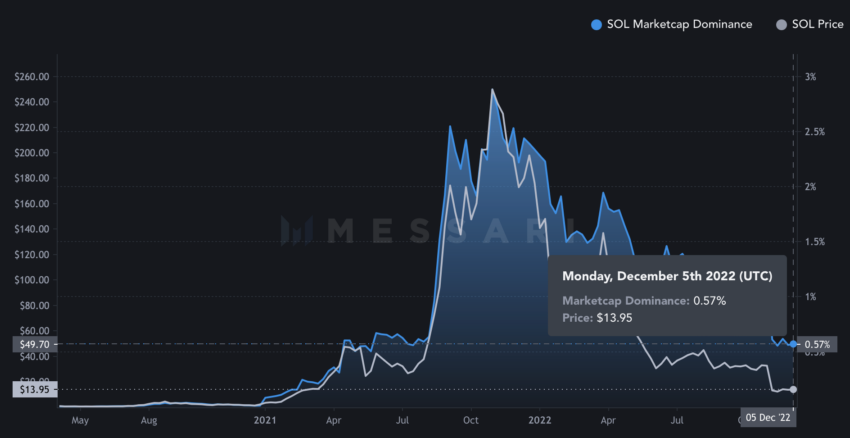Click the Aug tick on the time axis
850x438 pixels.
[149, 420]
